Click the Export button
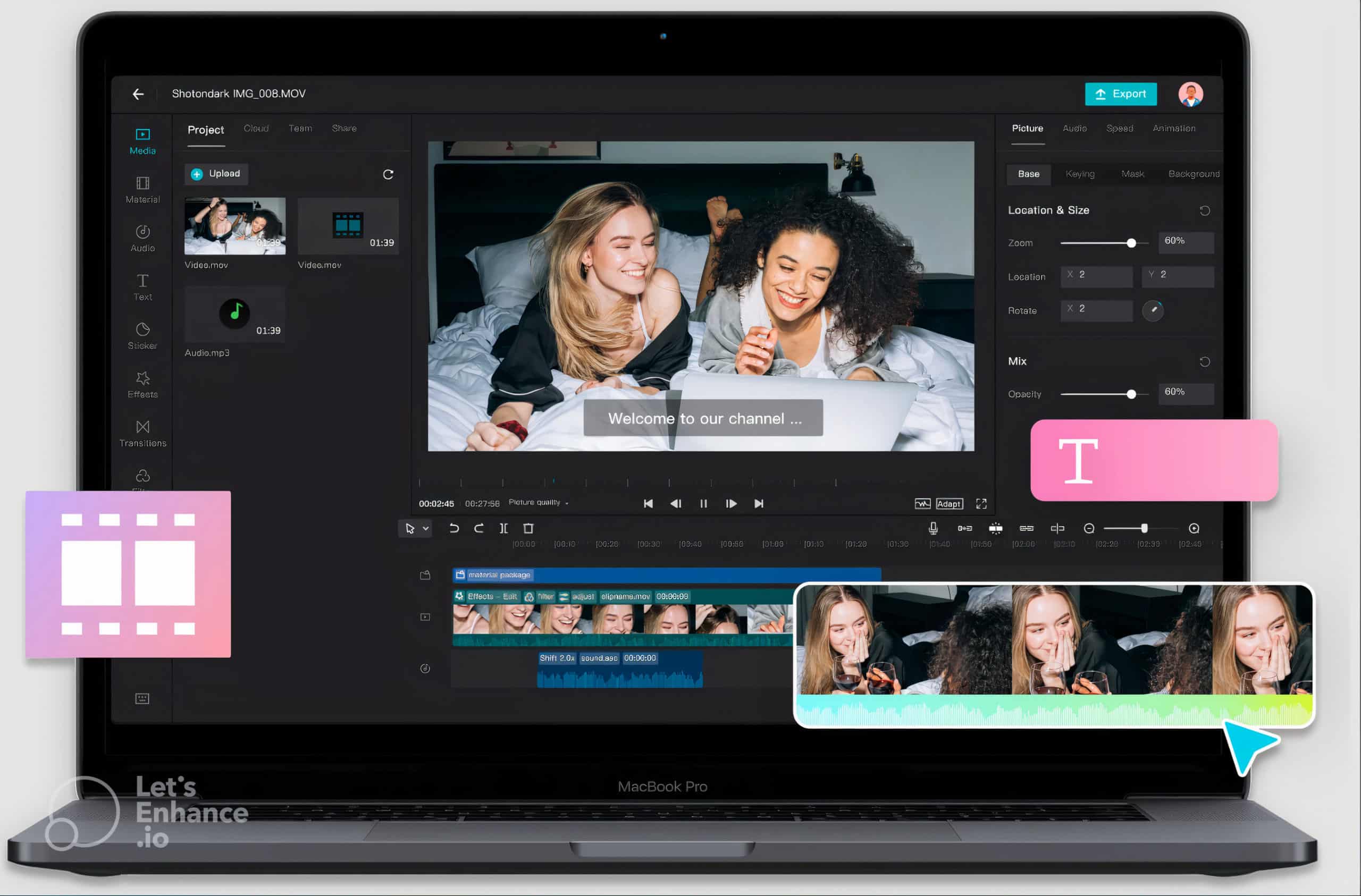 pyautogui.click(x=1120, y=94)
